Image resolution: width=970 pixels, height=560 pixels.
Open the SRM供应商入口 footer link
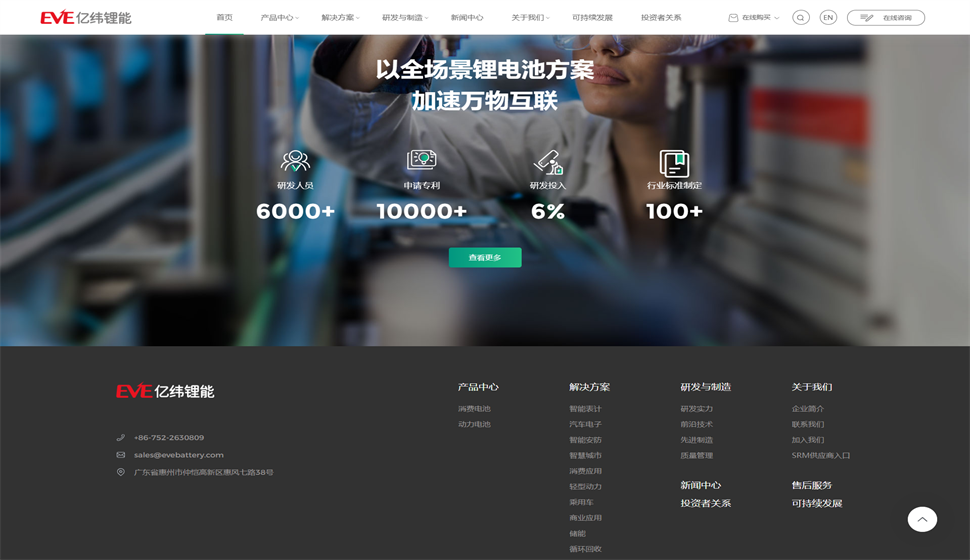[820, 455]
